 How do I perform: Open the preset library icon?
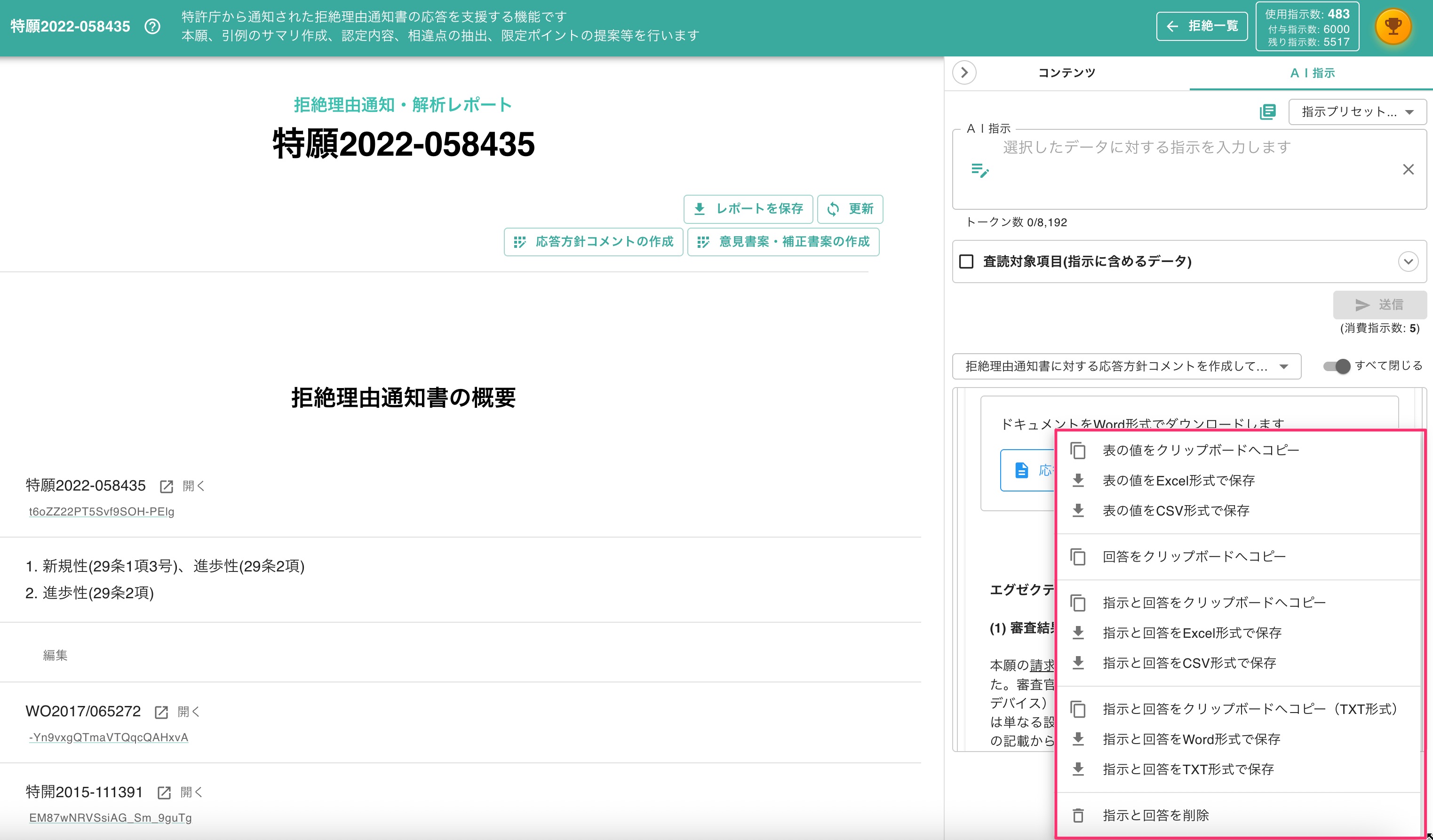[x=1267, y=111]
